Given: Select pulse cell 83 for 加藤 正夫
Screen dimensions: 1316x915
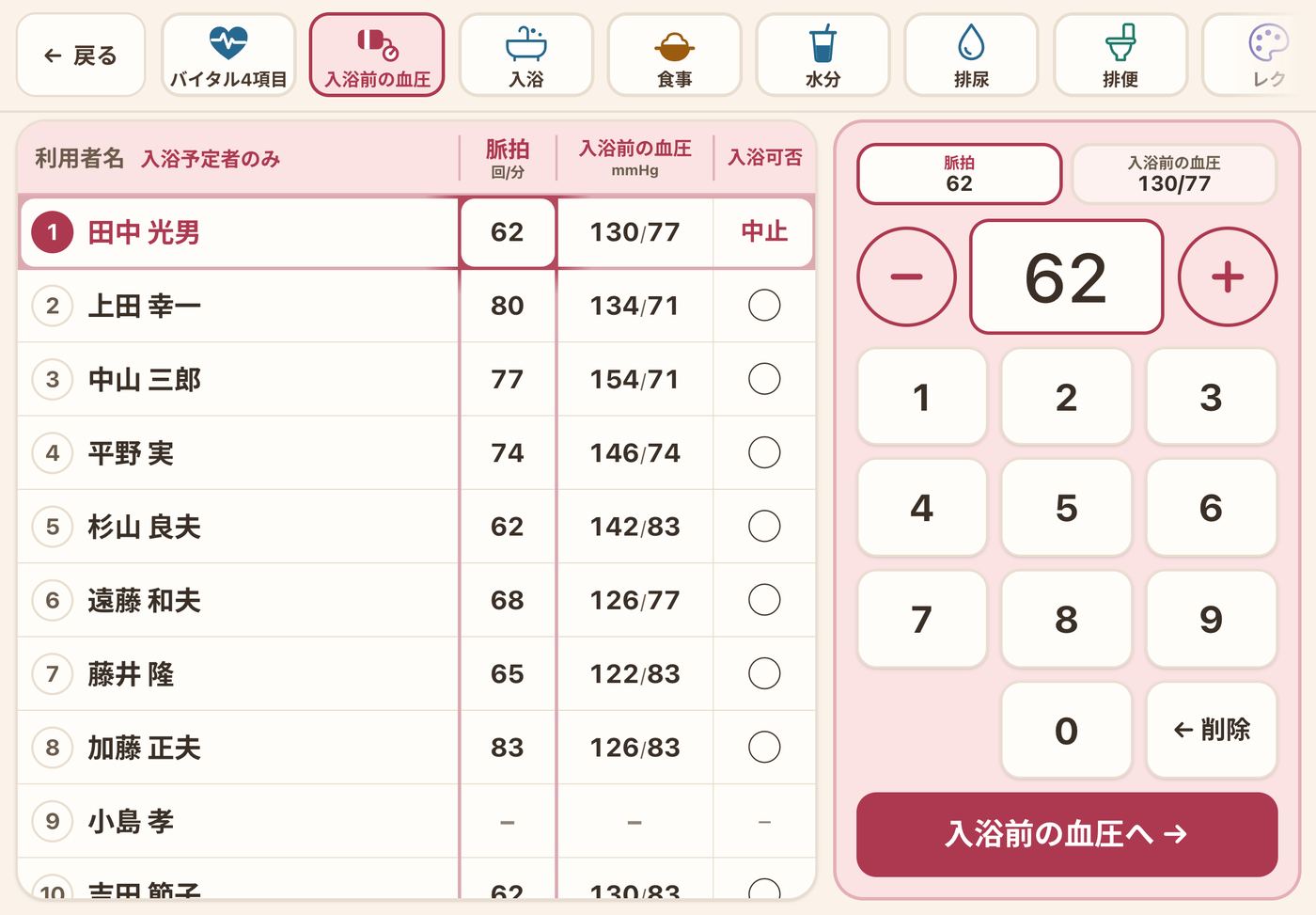Looking at the screenshot, I should click(508, 748).
